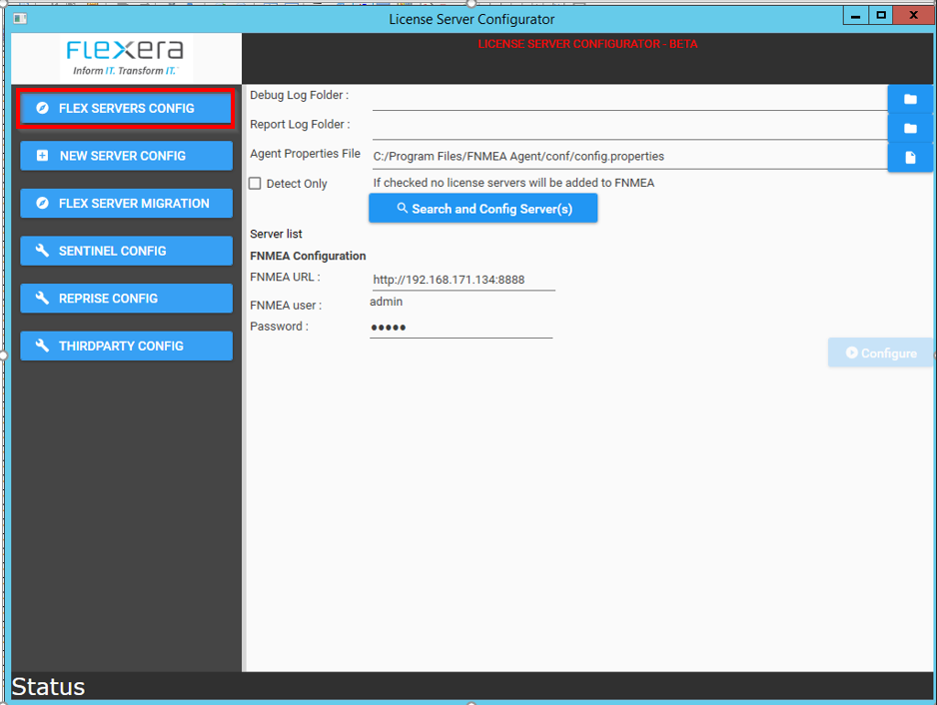Click the compass icon on Flex Servers Config
The width and height of the screenshot is (937, 705).
coord(42,108)
